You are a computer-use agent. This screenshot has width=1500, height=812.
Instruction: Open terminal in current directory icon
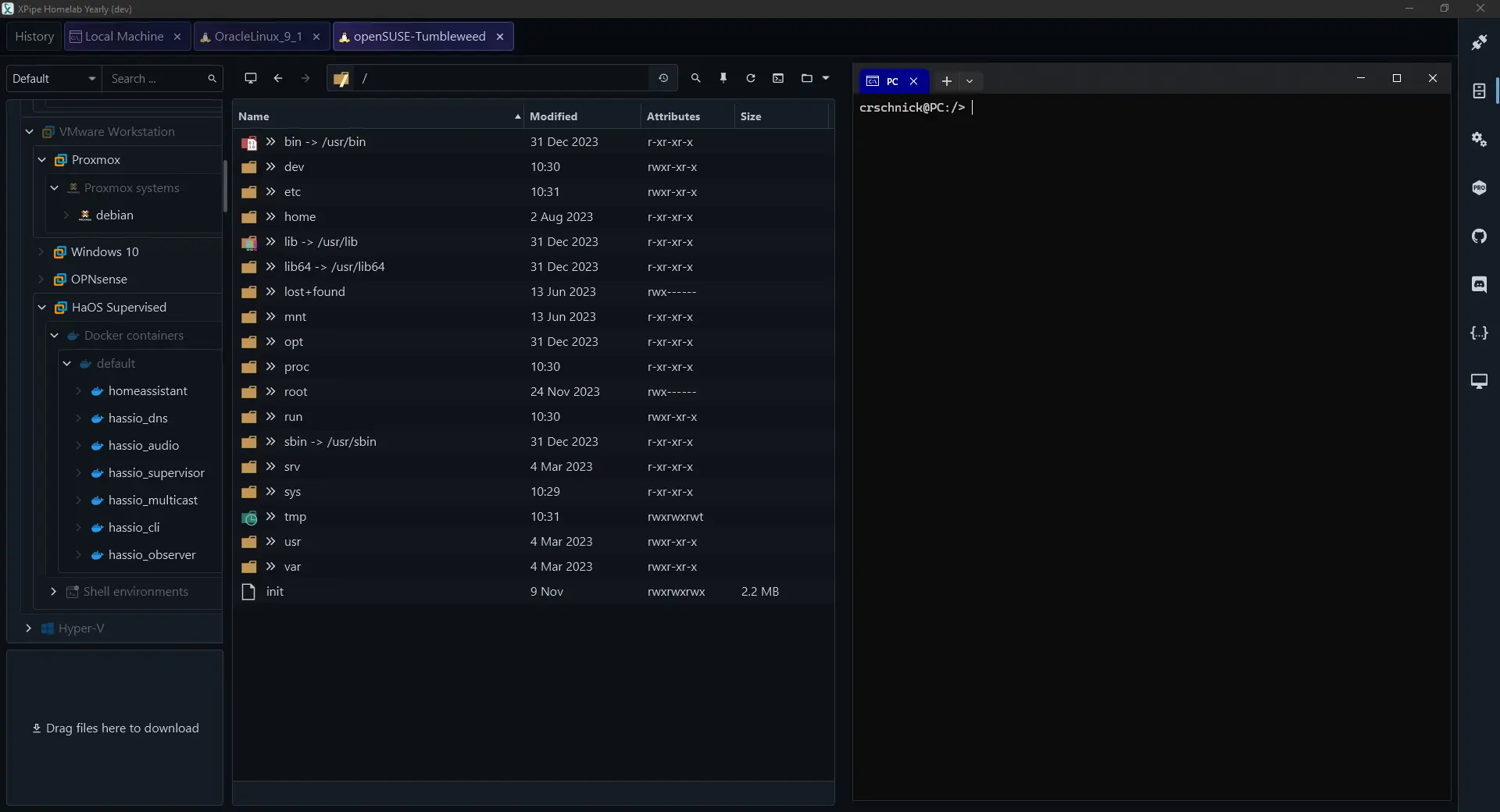[x=778, y=78]
